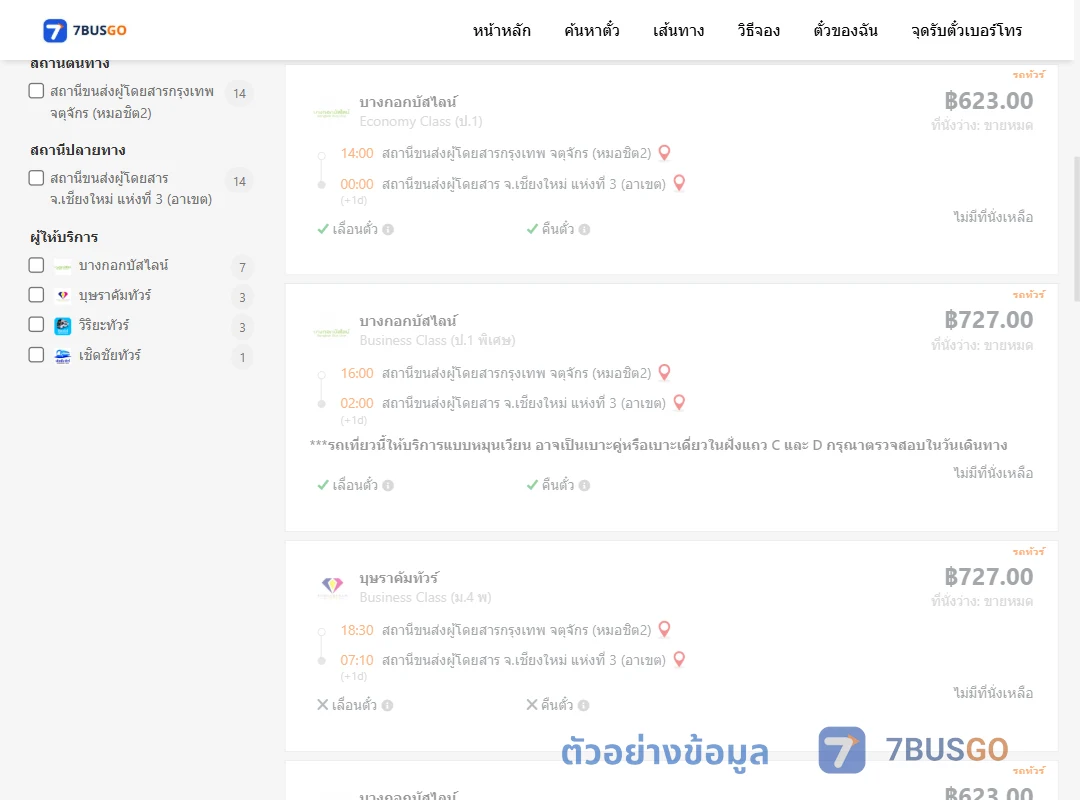Viewport: 1080px width, 800px height.
Task: Open the เส้นทาง menu item
Action: 678,30
